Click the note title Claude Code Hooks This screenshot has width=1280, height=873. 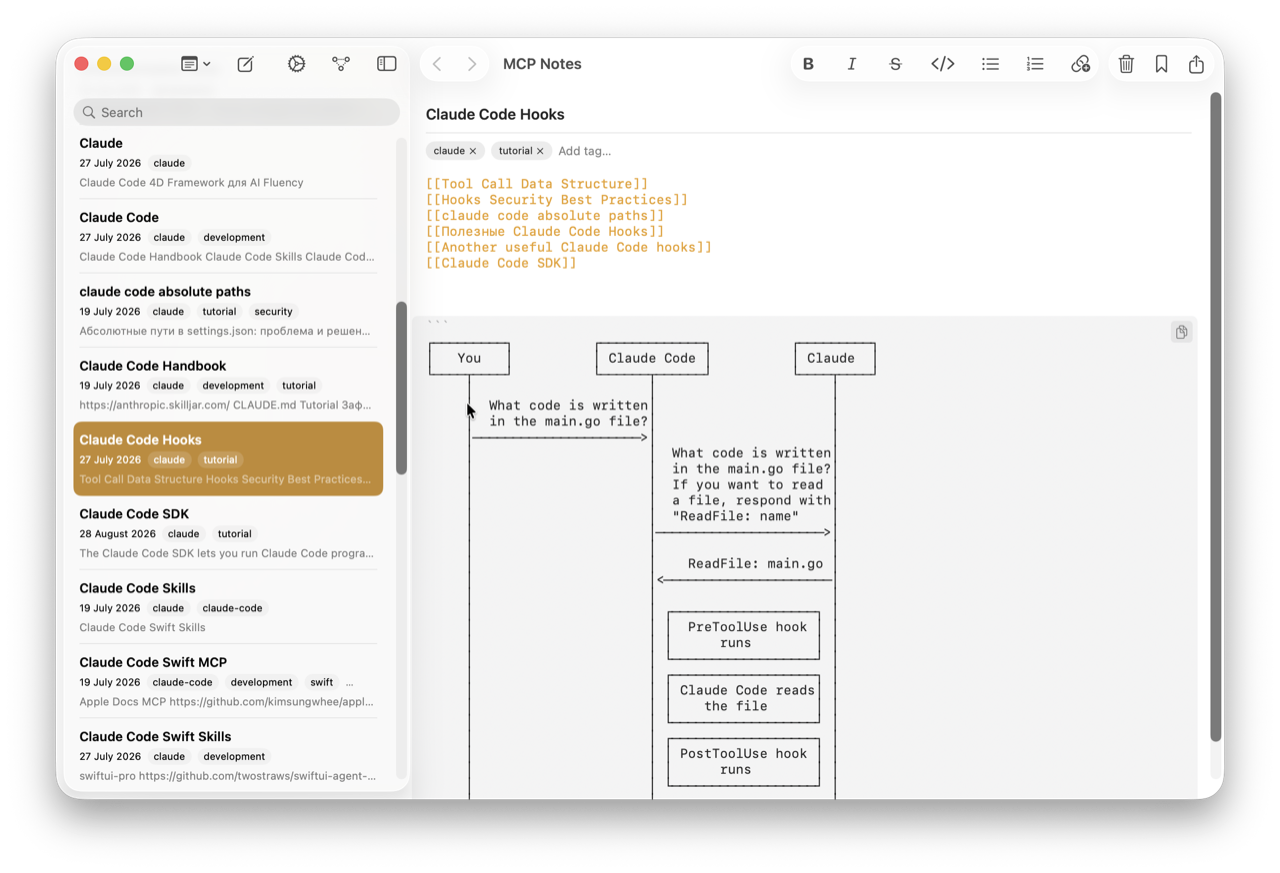click(495, 114)
